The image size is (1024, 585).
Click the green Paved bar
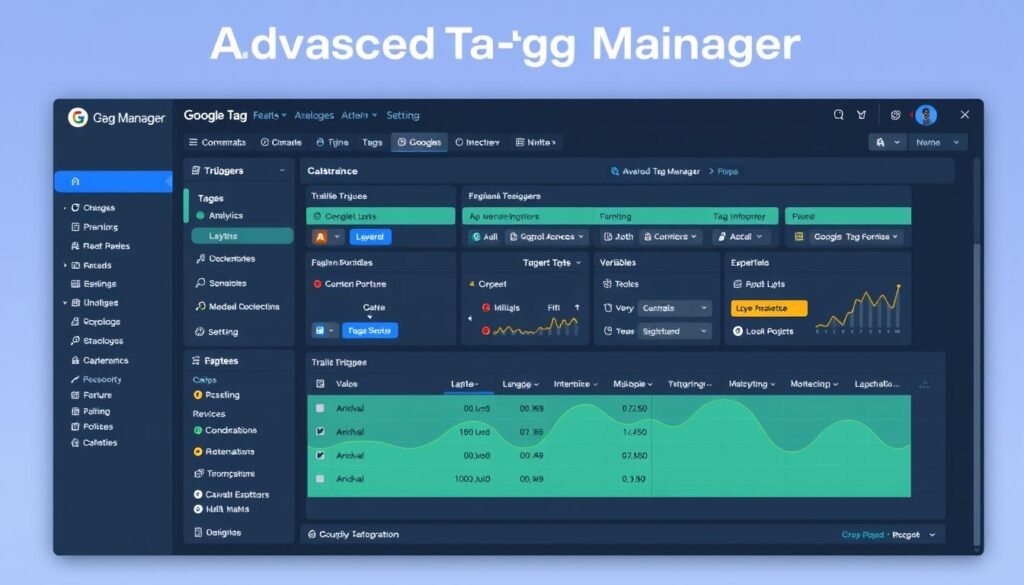(x=848, y=216)
